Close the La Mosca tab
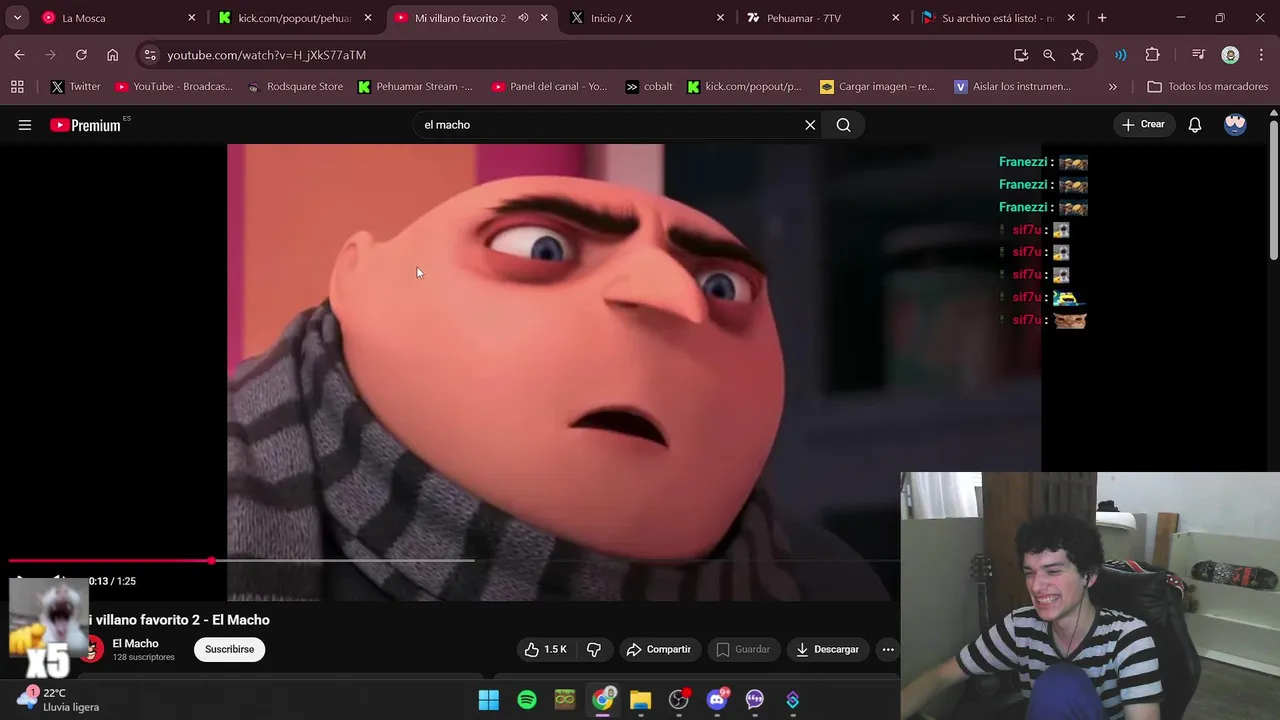 point(192,18)
